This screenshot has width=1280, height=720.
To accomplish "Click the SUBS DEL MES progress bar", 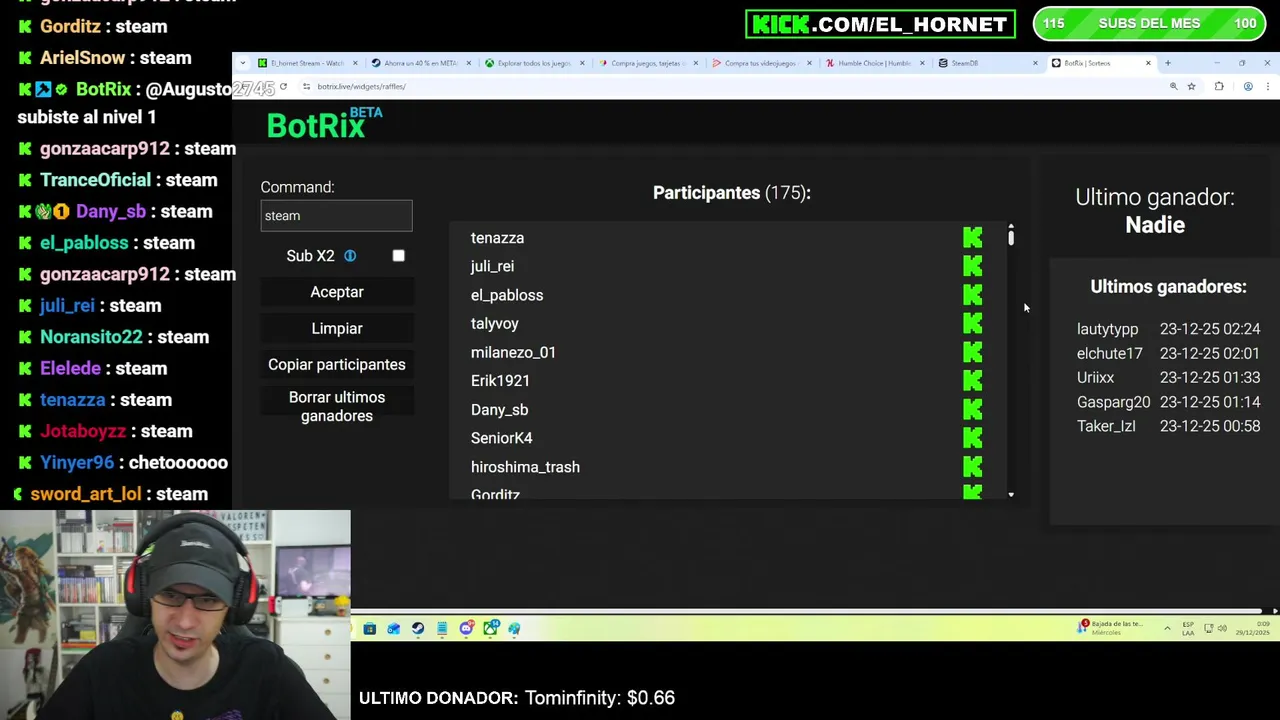I will point(1148,24).
